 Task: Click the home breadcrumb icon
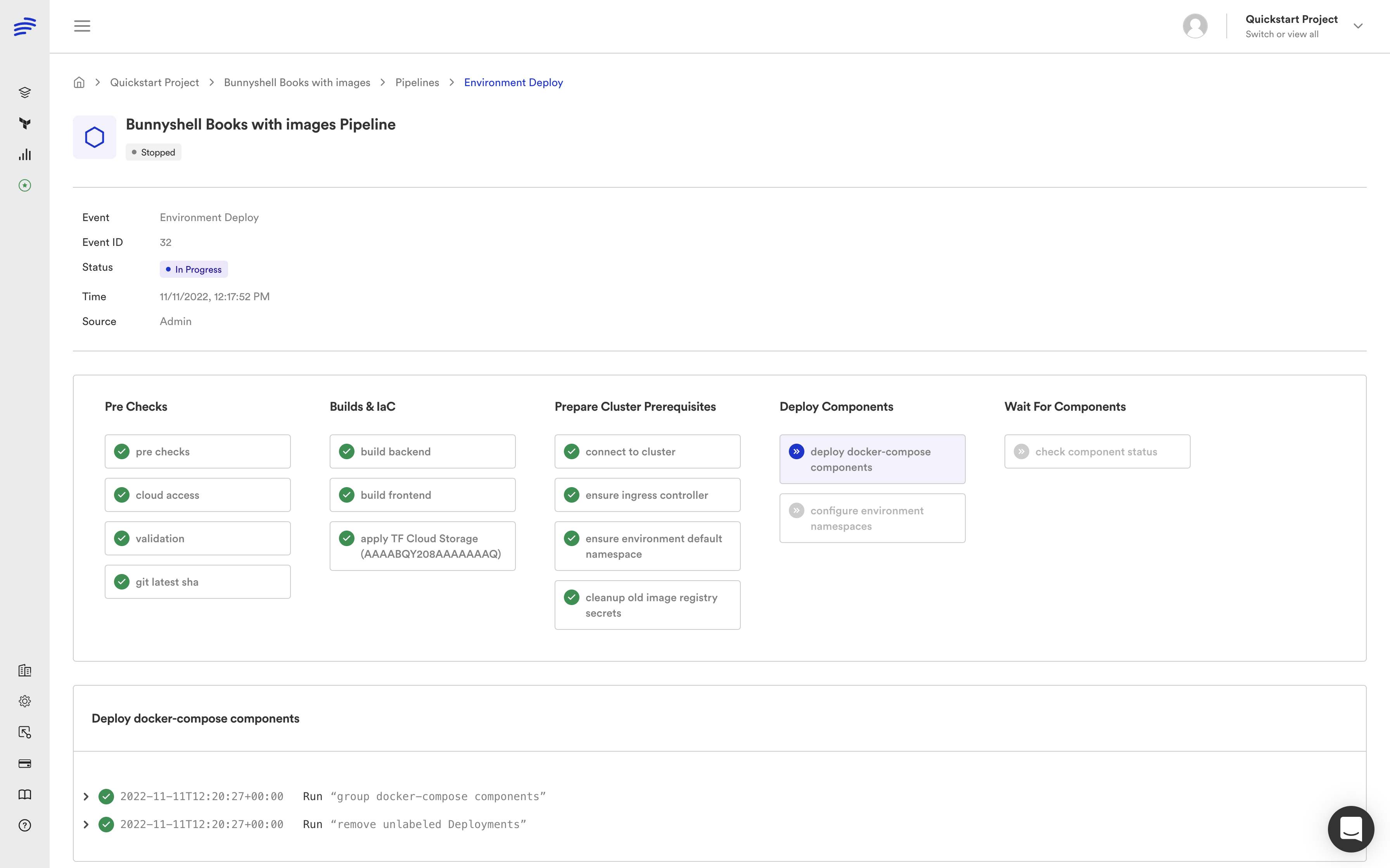point(79,83)
